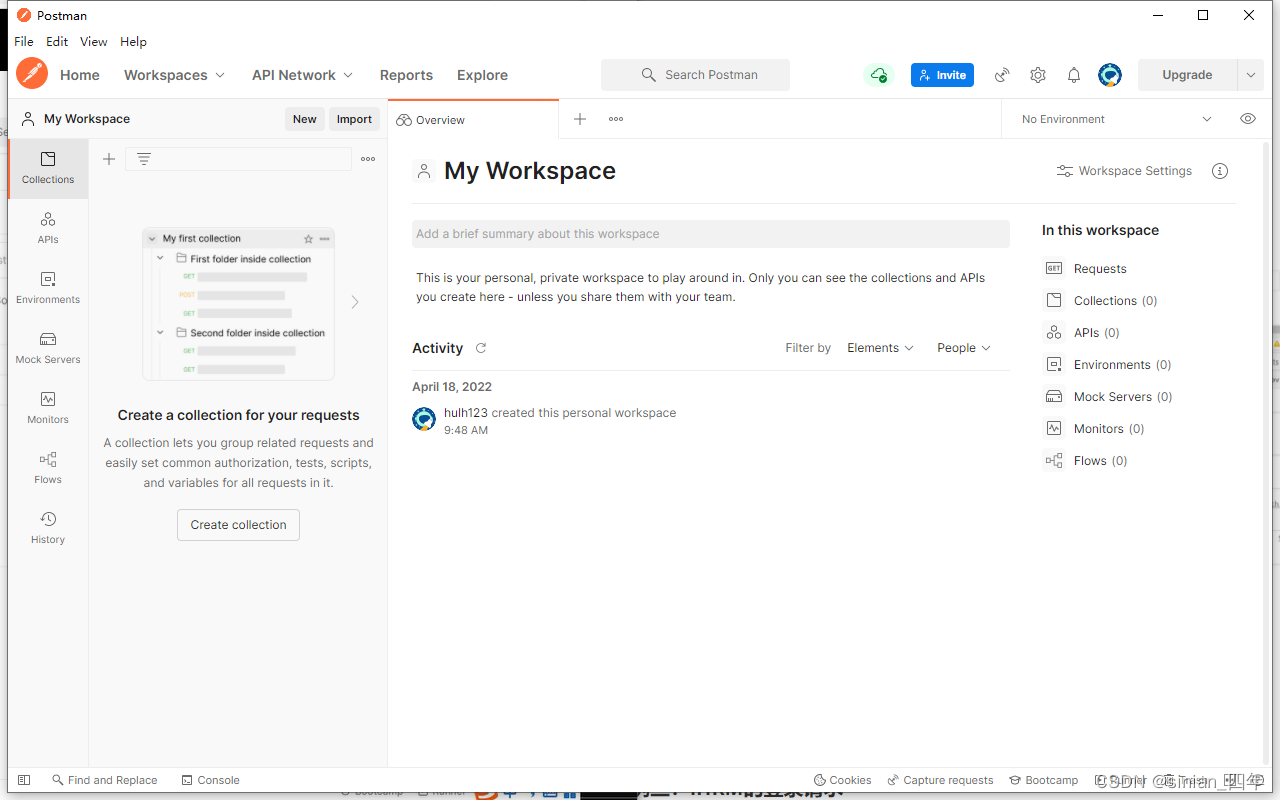Go to the Home page
Image resolution: width=1280 pixels, height=800 pixels.
(80, 75)
